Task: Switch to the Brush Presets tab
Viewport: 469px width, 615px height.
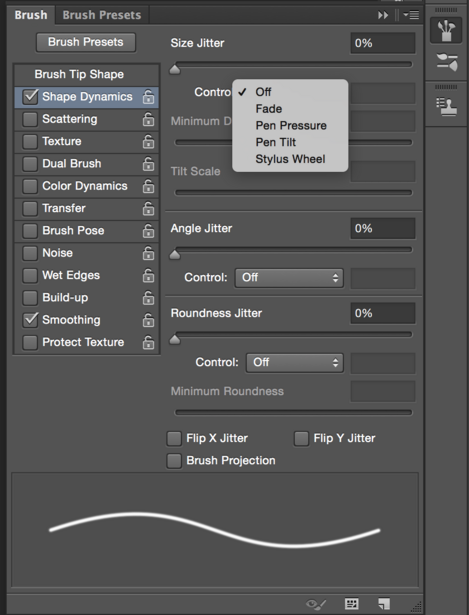Action: click(x=102, y=15)
